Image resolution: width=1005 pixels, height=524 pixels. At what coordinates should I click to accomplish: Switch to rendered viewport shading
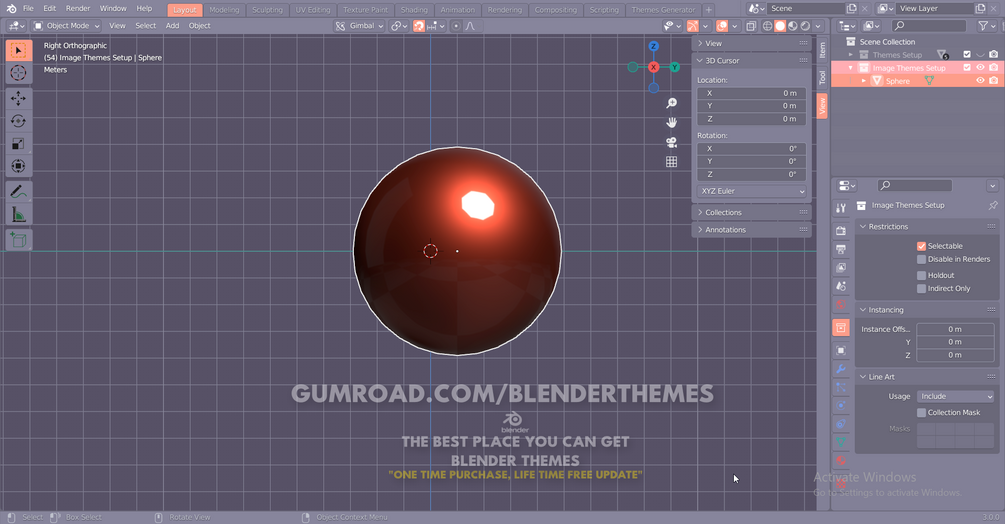pos(805,26)
